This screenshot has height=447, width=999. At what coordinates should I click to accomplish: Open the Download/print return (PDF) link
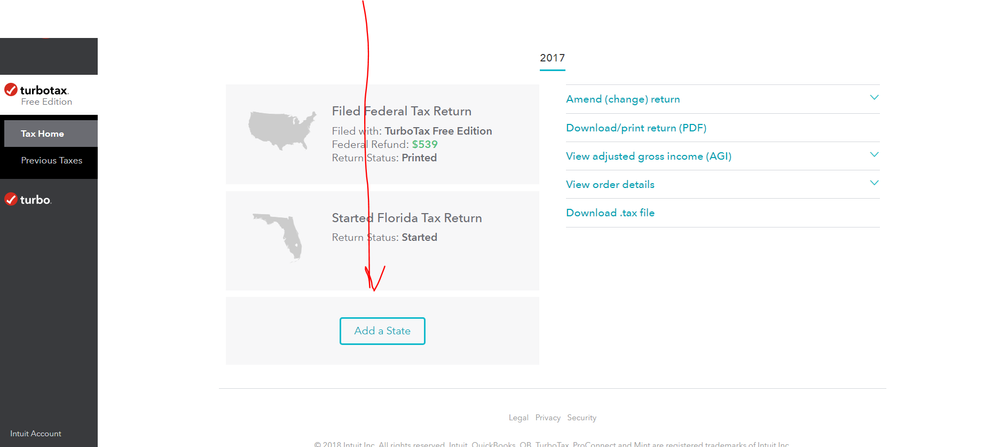tap(636, 128)
